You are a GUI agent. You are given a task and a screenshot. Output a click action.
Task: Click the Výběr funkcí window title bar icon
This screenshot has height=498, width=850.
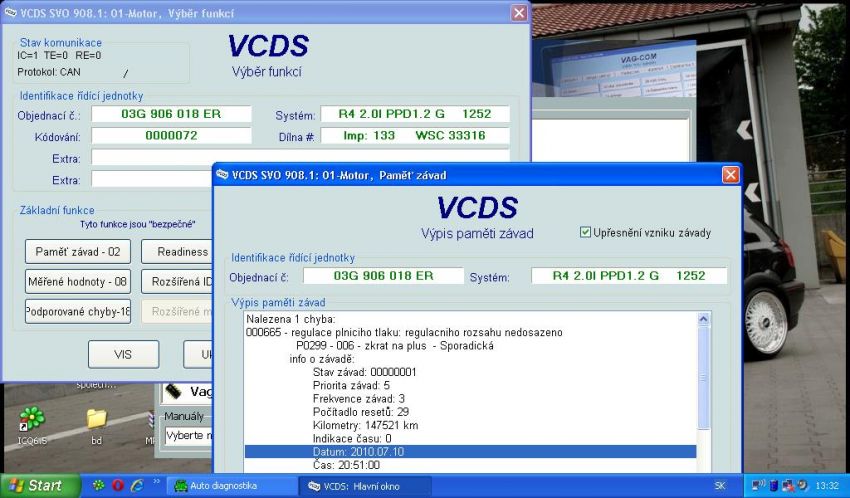point(10,12)
